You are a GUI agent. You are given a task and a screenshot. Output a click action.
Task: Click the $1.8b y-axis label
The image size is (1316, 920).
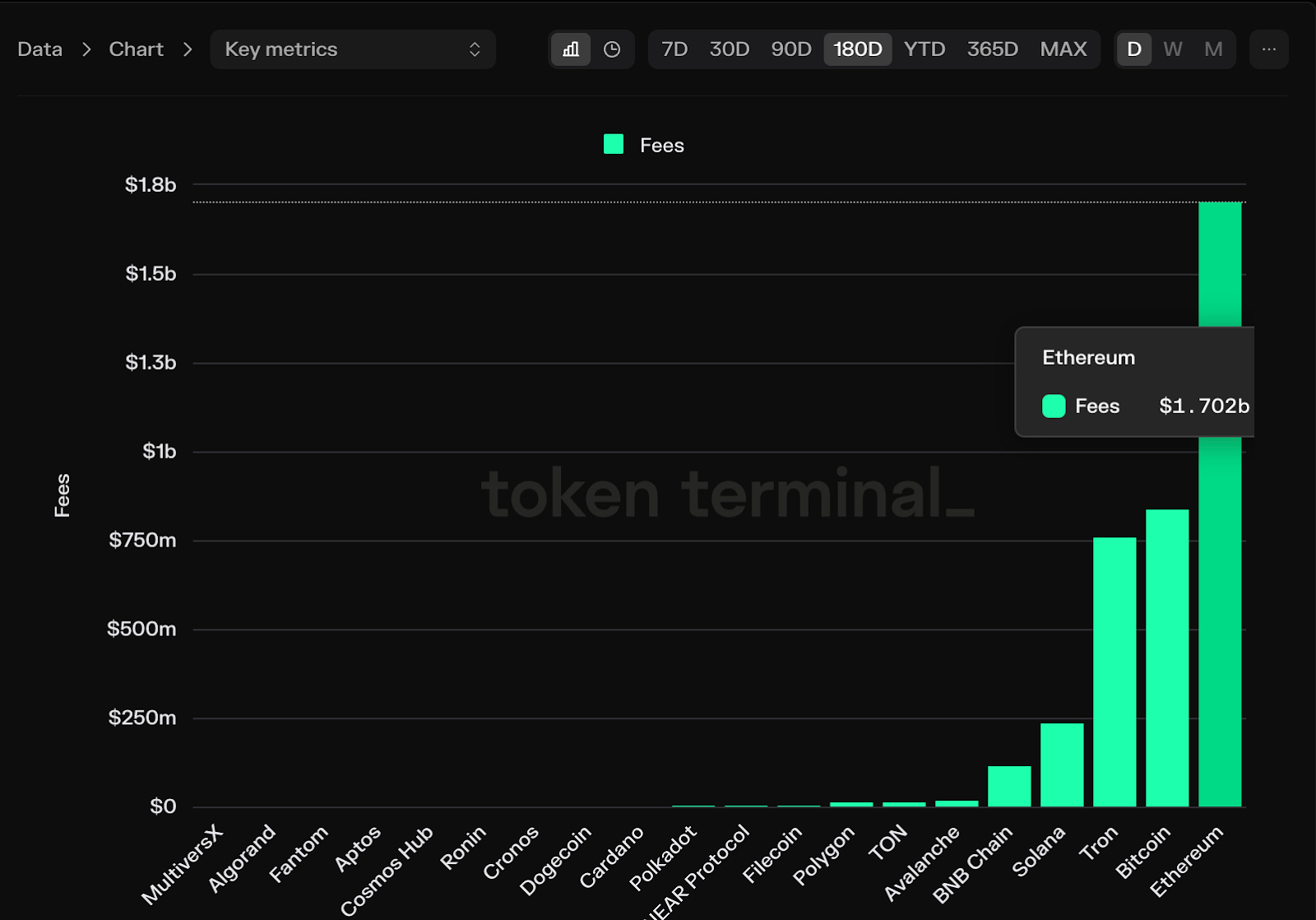151,184
